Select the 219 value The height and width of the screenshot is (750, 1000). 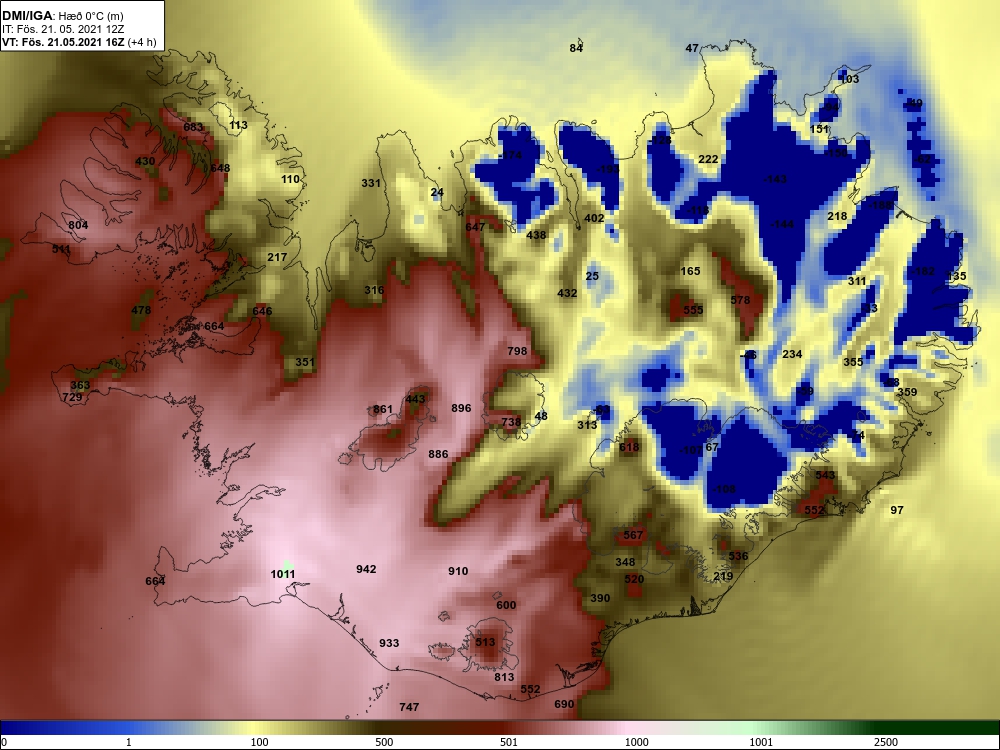pyautogui.click(x=723, y=576)
